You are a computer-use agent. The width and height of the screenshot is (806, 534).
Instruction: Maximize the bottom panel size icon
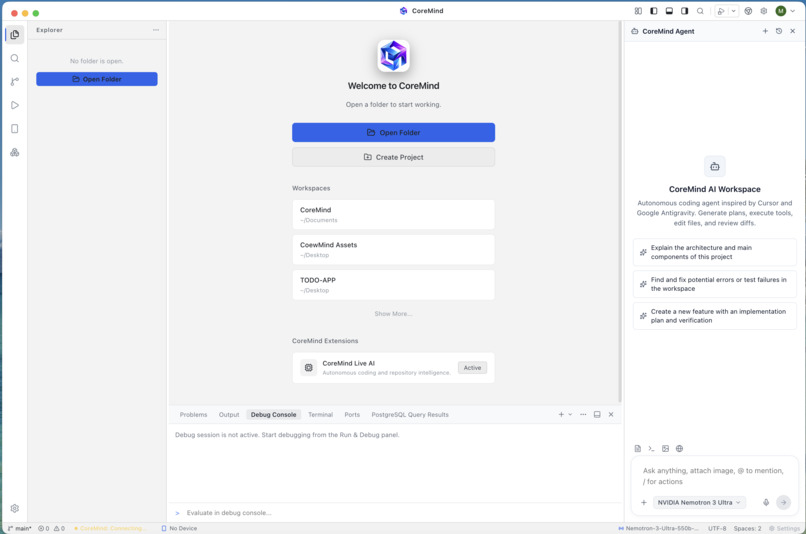pos(597,414)
